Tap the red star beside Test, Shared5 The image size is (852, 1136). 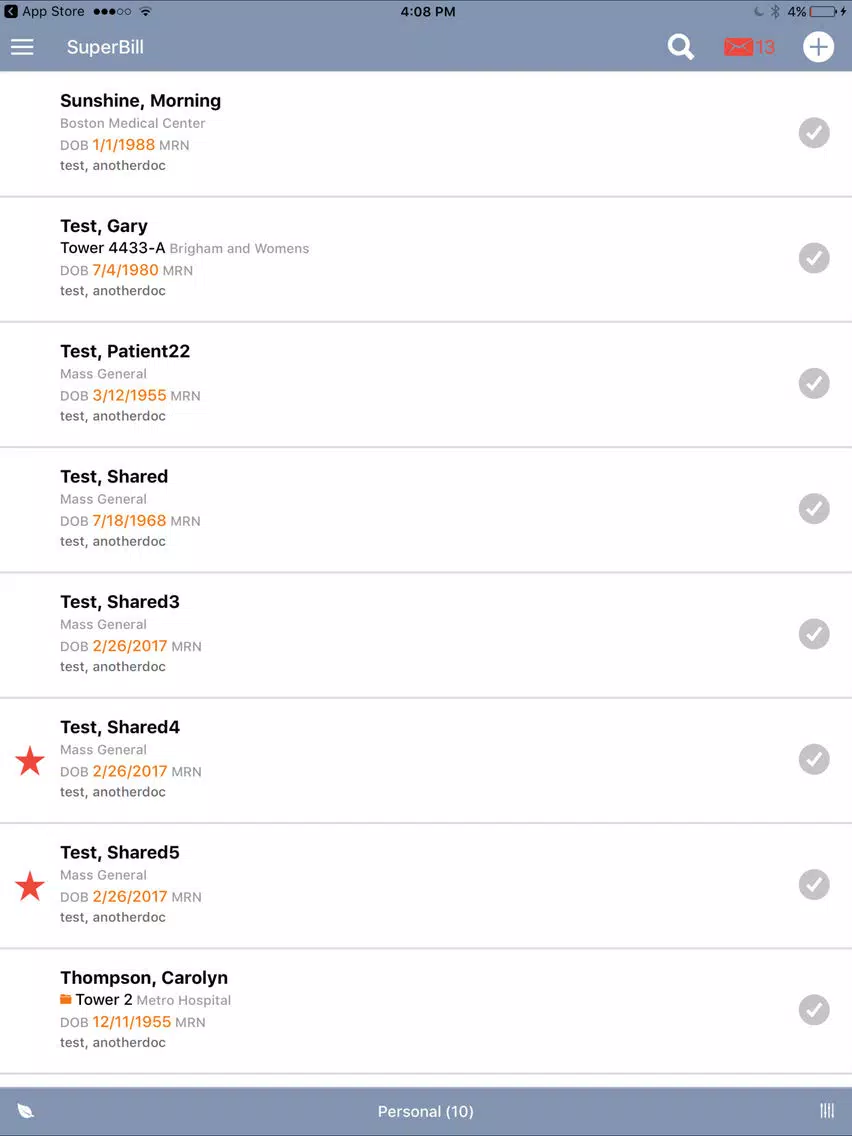tap(30, 886)
